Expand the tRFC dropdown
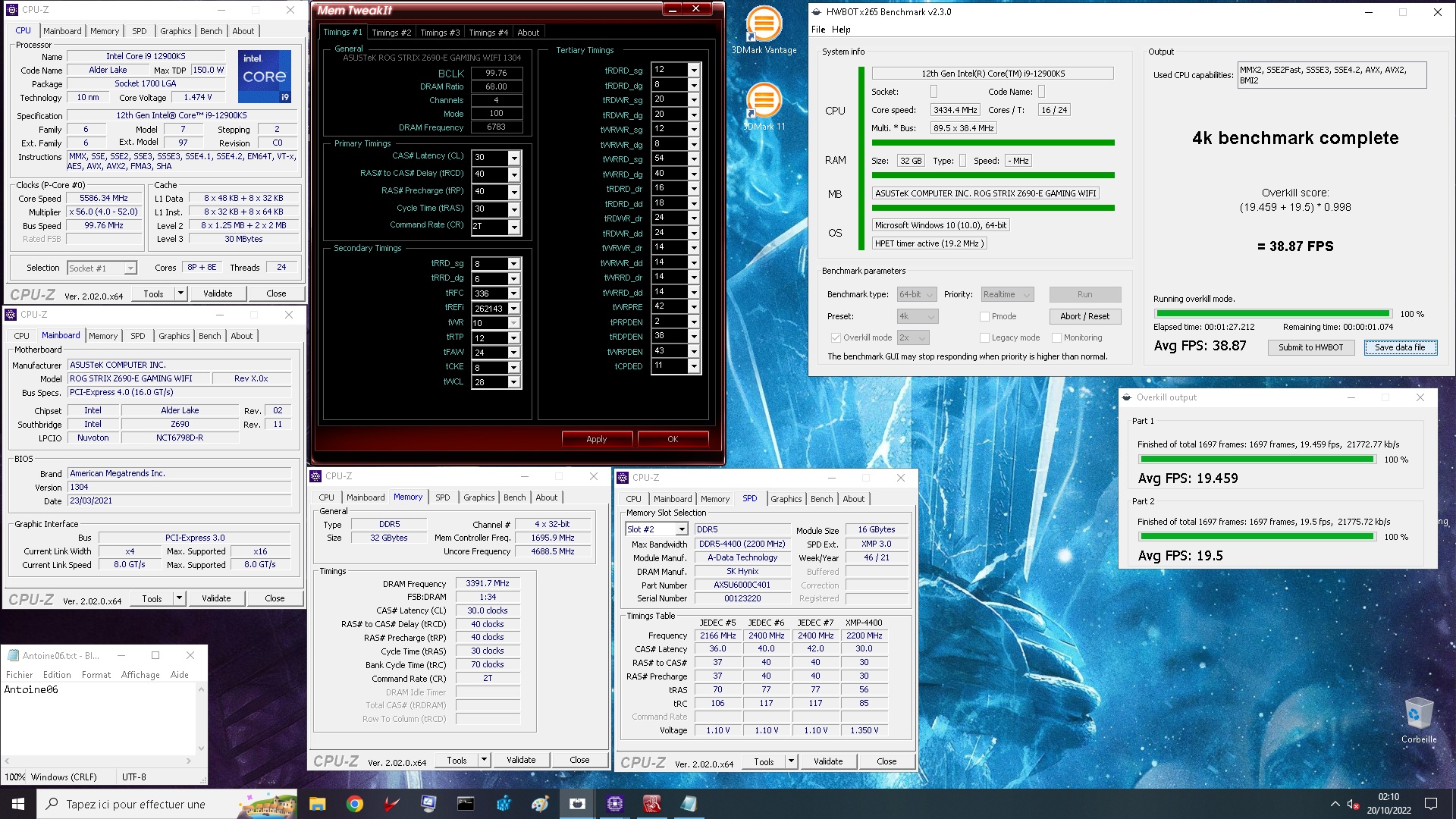This screenshot has width=1456, height=819. (514, 293)
